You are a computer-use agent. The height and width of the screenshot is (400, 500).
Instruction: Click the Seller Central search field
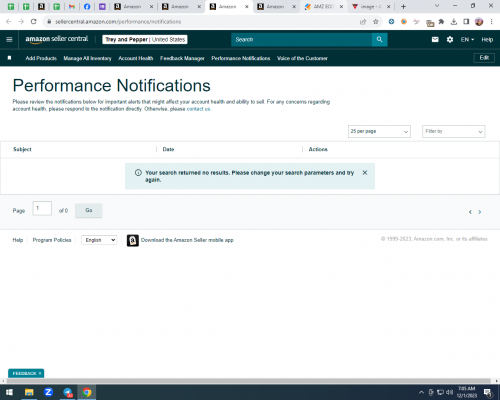301,39
